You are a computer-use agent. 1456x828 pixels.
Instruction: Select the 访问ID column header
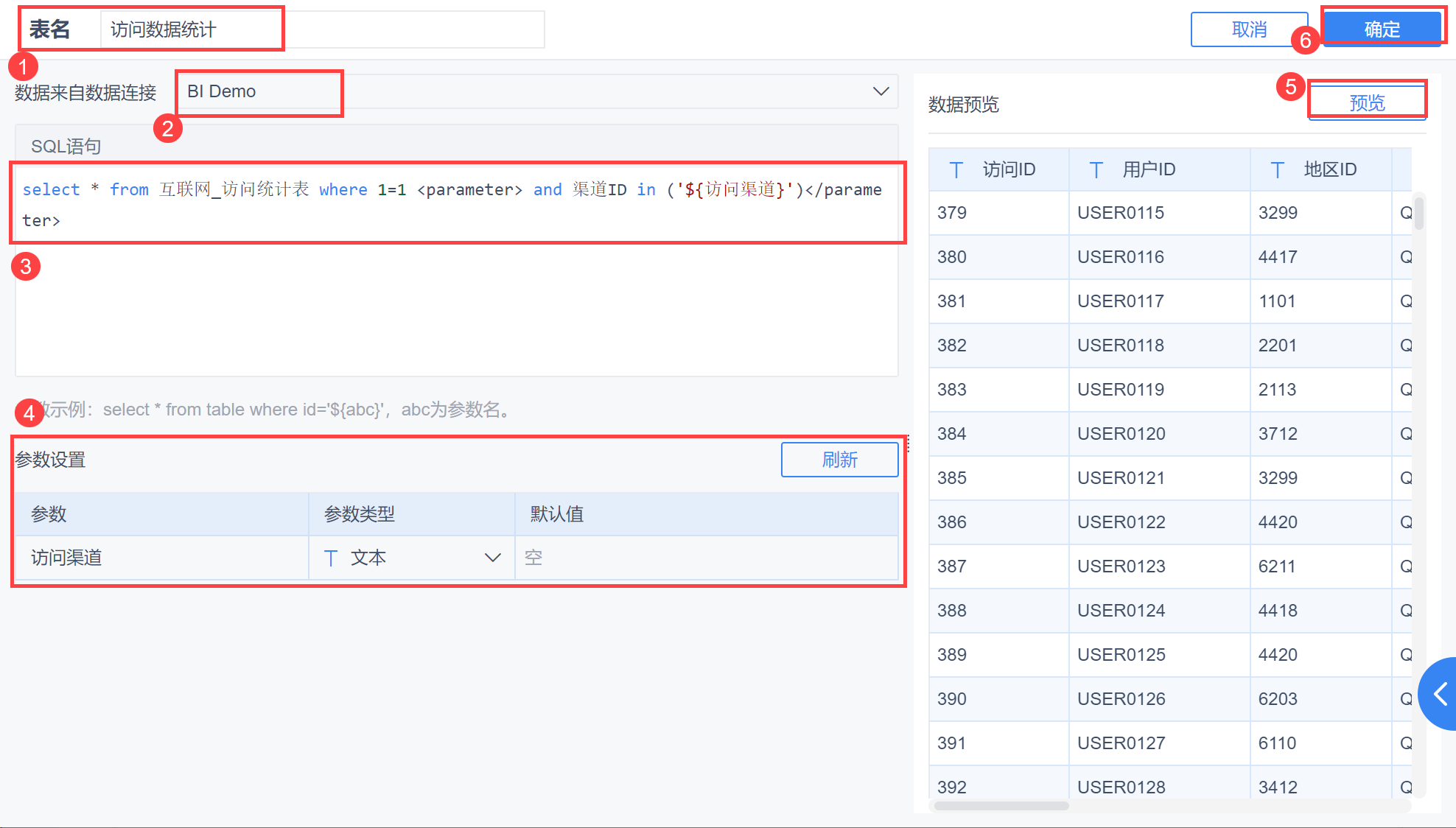[x=1008, y=170]
